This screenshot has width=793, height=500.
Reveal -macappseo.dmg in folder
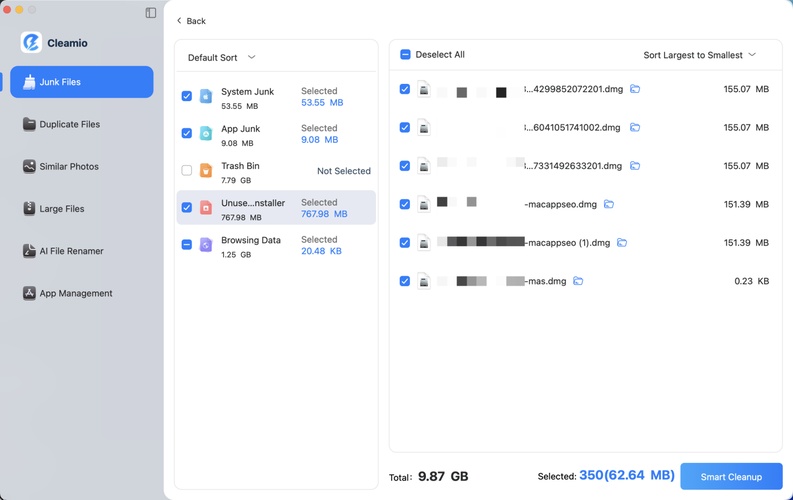click(609, 204)
